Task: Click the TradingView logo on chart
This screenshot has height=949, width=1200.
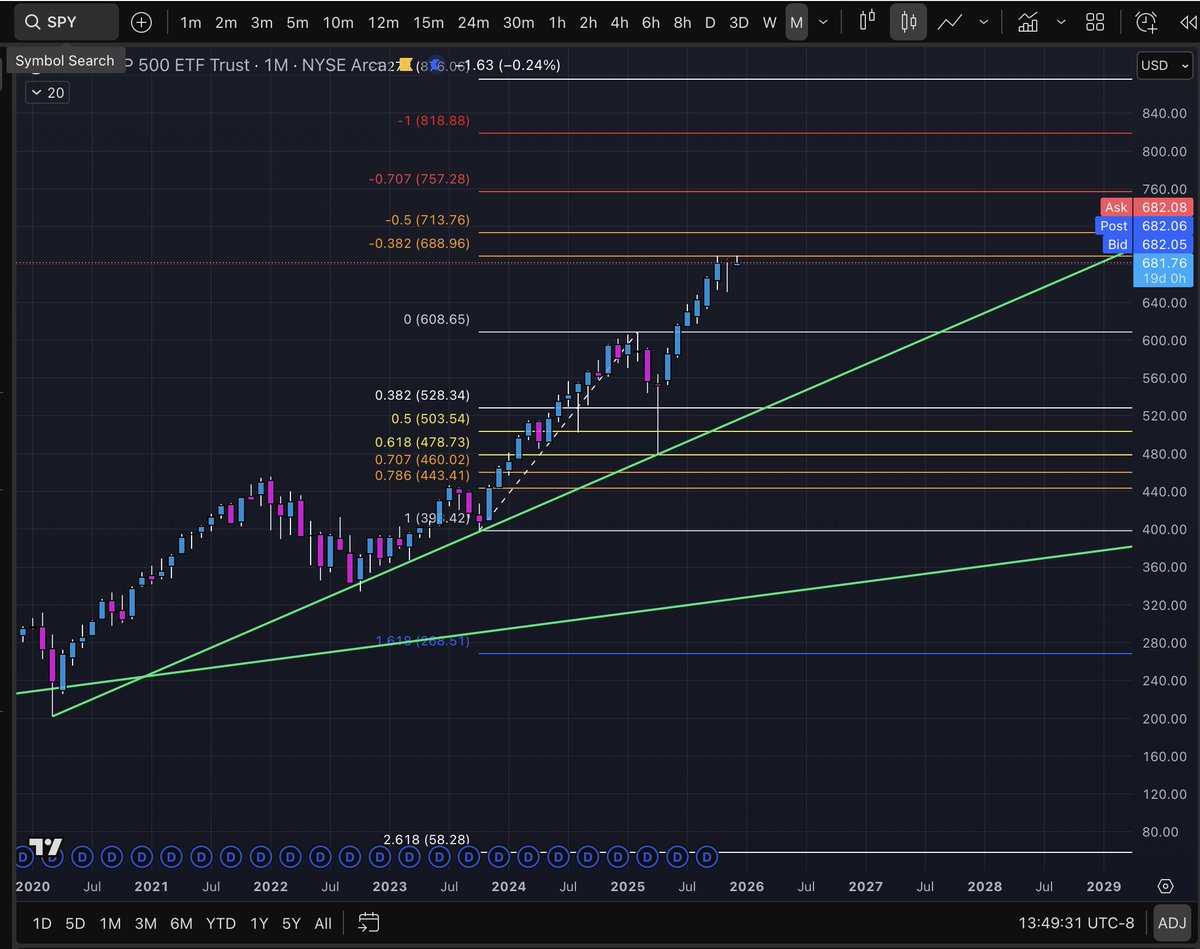Action: coord(46,847)
